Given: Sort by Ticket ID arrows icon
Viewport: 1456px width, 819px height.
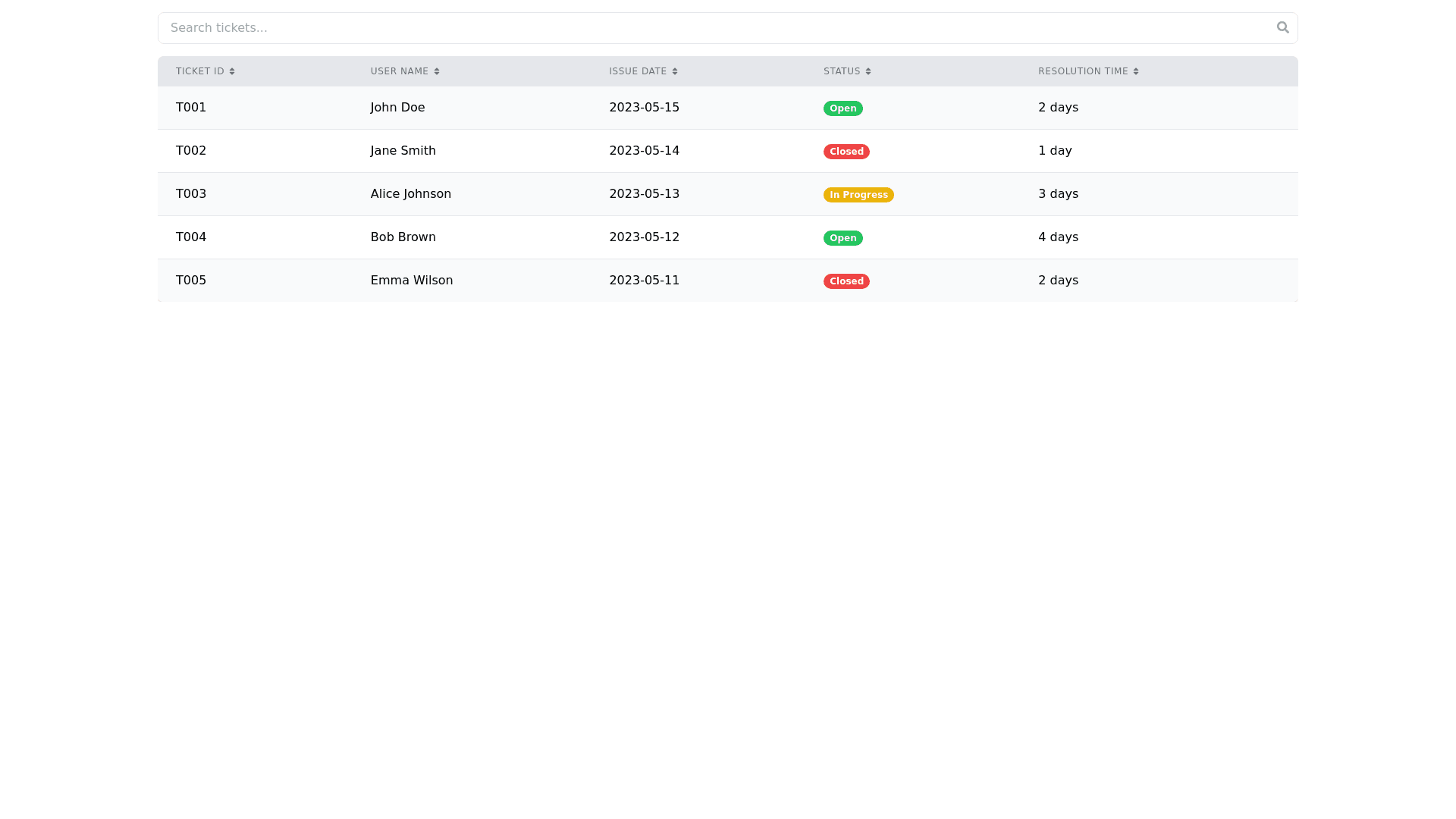Looking at the screenshot, I should tap(232, 71).
